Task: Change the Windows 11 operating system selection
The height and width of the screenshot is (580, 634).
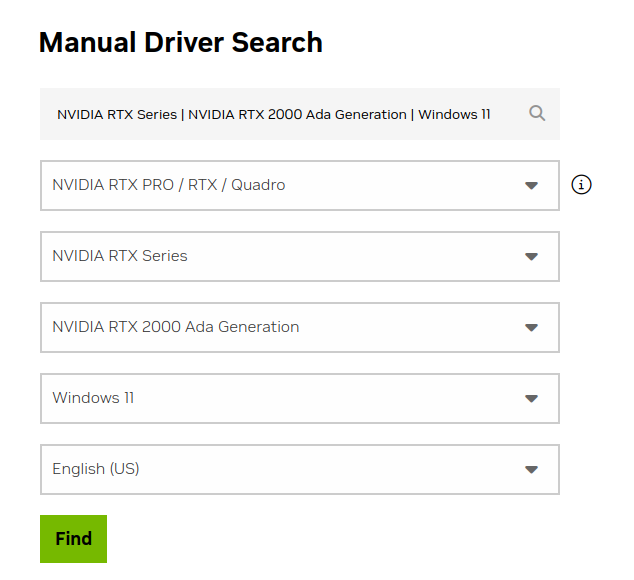Action: [300, 398]
